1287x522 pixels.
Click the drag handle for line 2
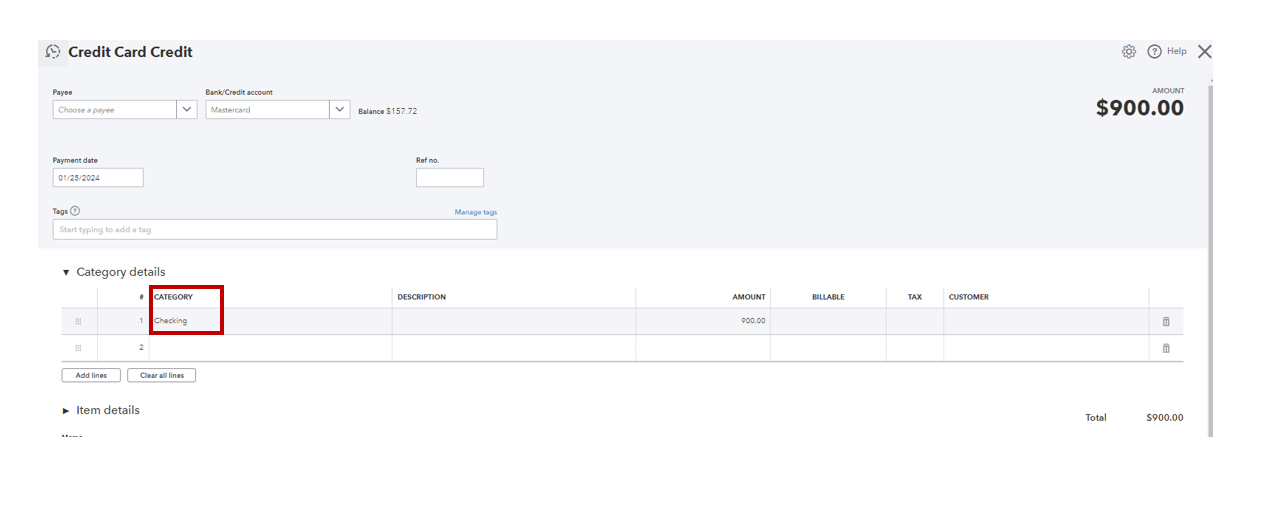pyautogui.click(x=78, y=348)
